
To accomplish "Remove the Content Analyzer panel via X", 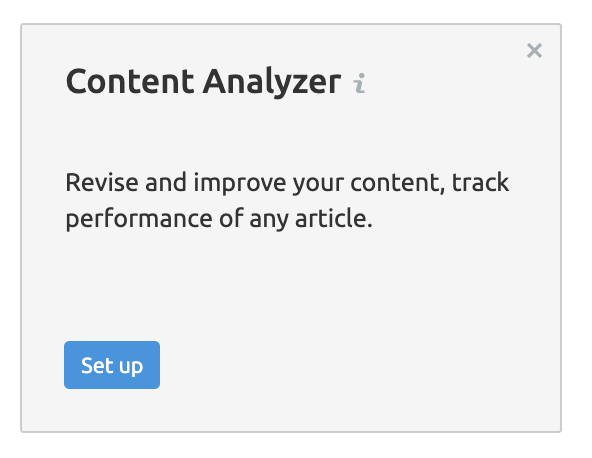I will (x=534, y=51).
